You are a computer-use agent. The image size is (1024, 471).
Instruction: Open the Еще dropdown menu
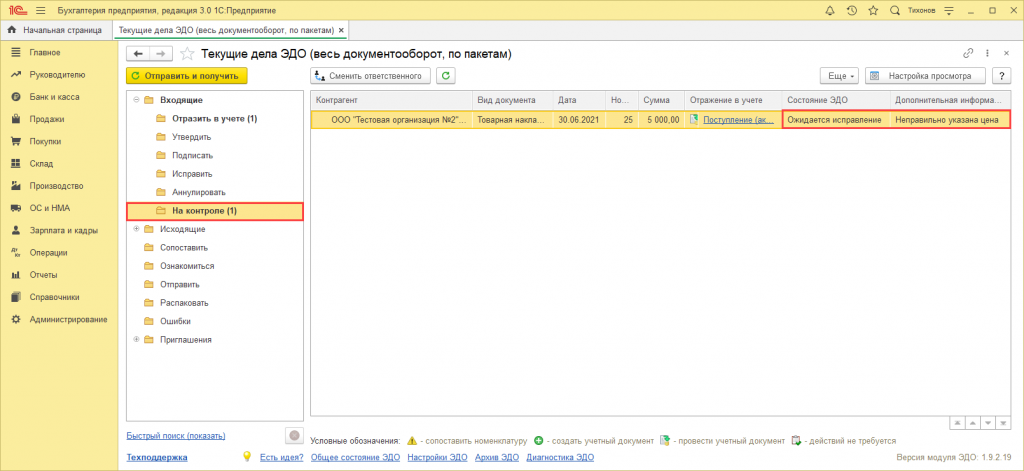(x=840, y=76)
